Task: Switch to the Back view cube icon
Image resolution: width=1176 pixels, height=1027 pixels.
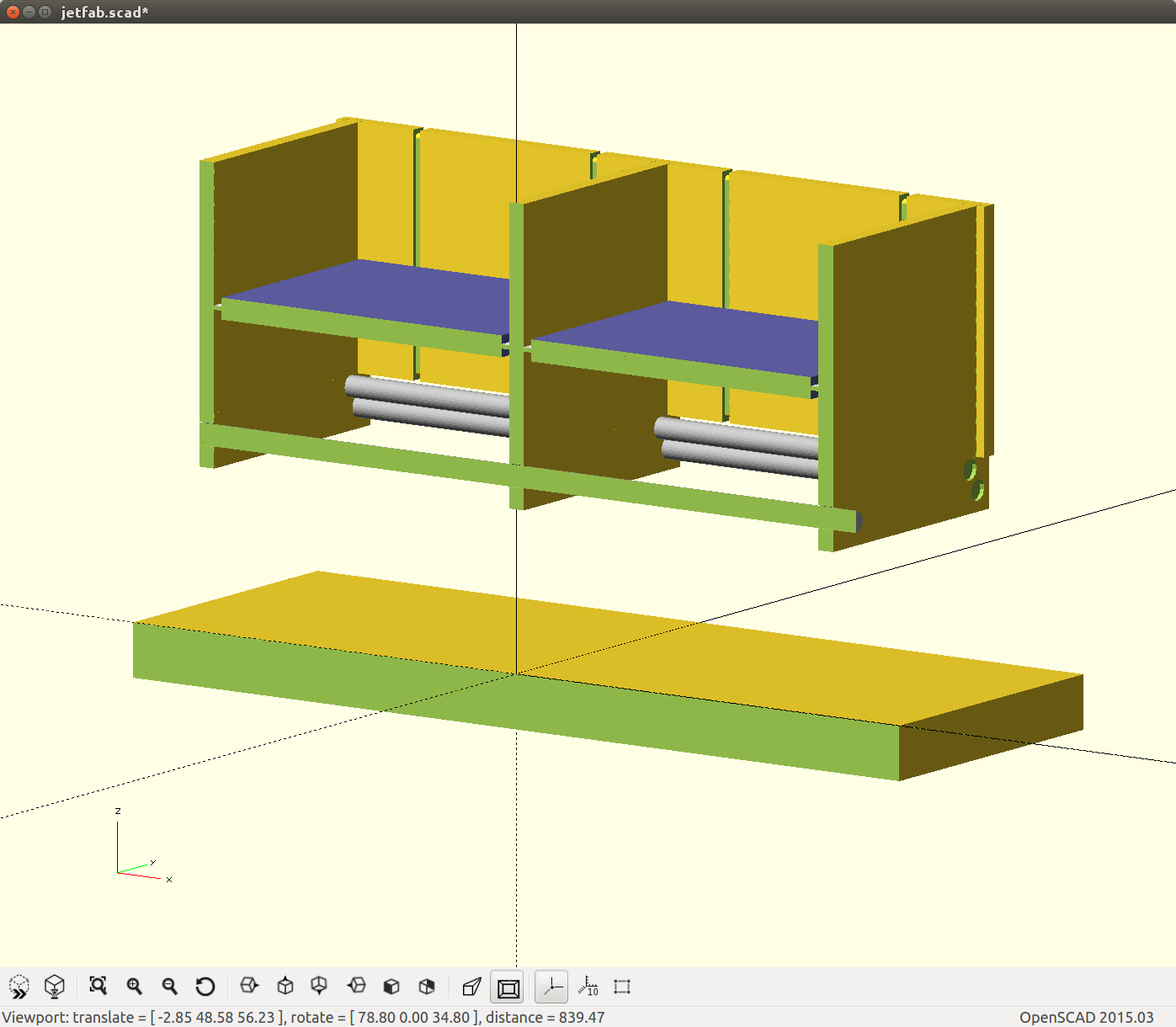Action: point(427,986)
